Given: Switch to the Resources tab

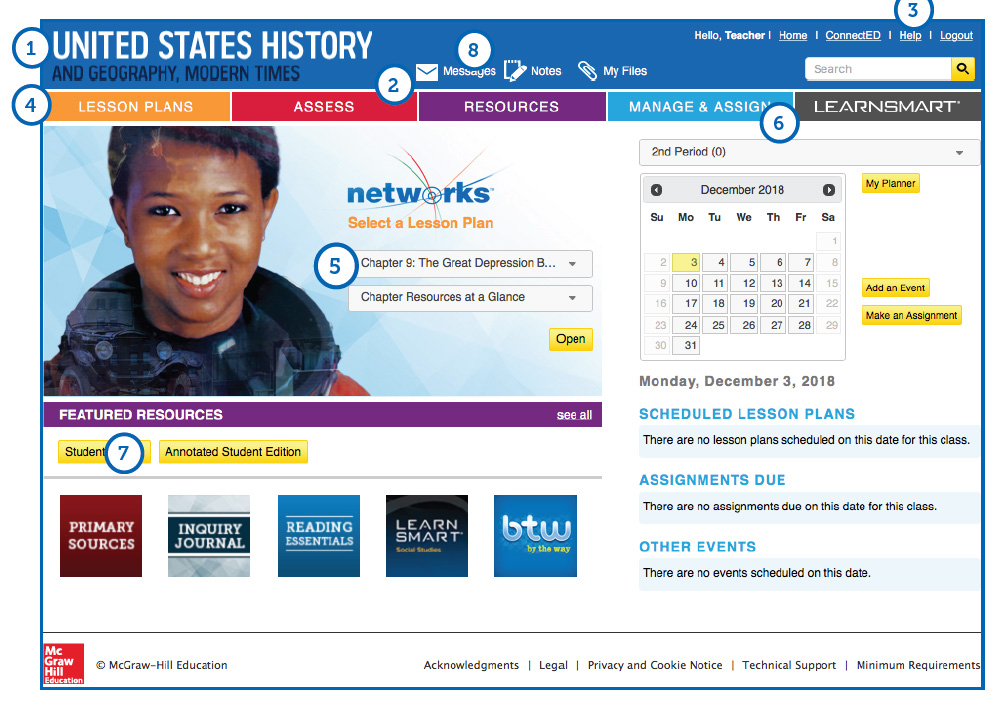Looking at the screenshot, I should pos(512,106).
